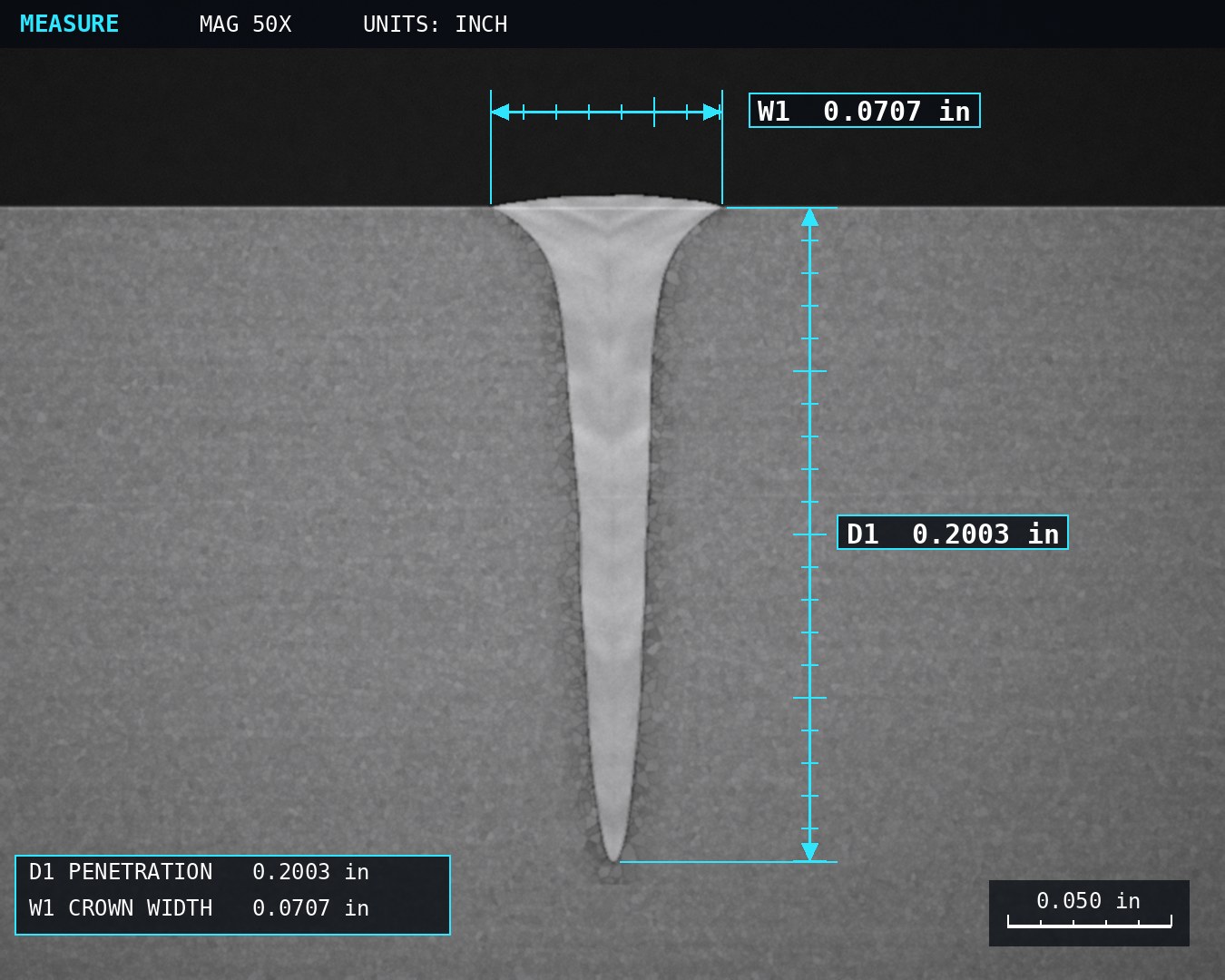Click the right arrowhead of the W1 dimension
Viewport: 1225px width, 980px height.
712,113
